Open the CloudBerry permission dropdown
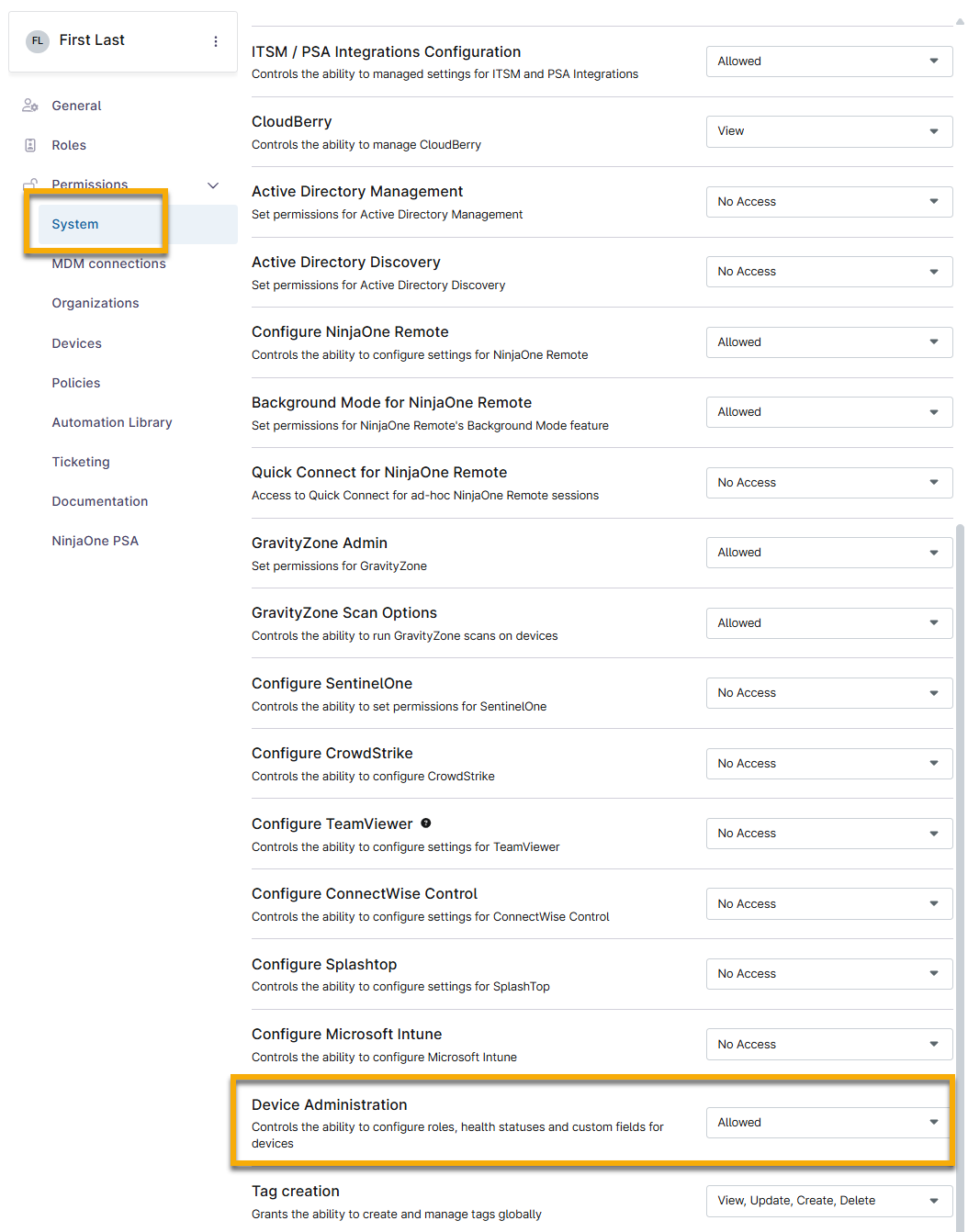968x1232 pixels. [828, 131]
